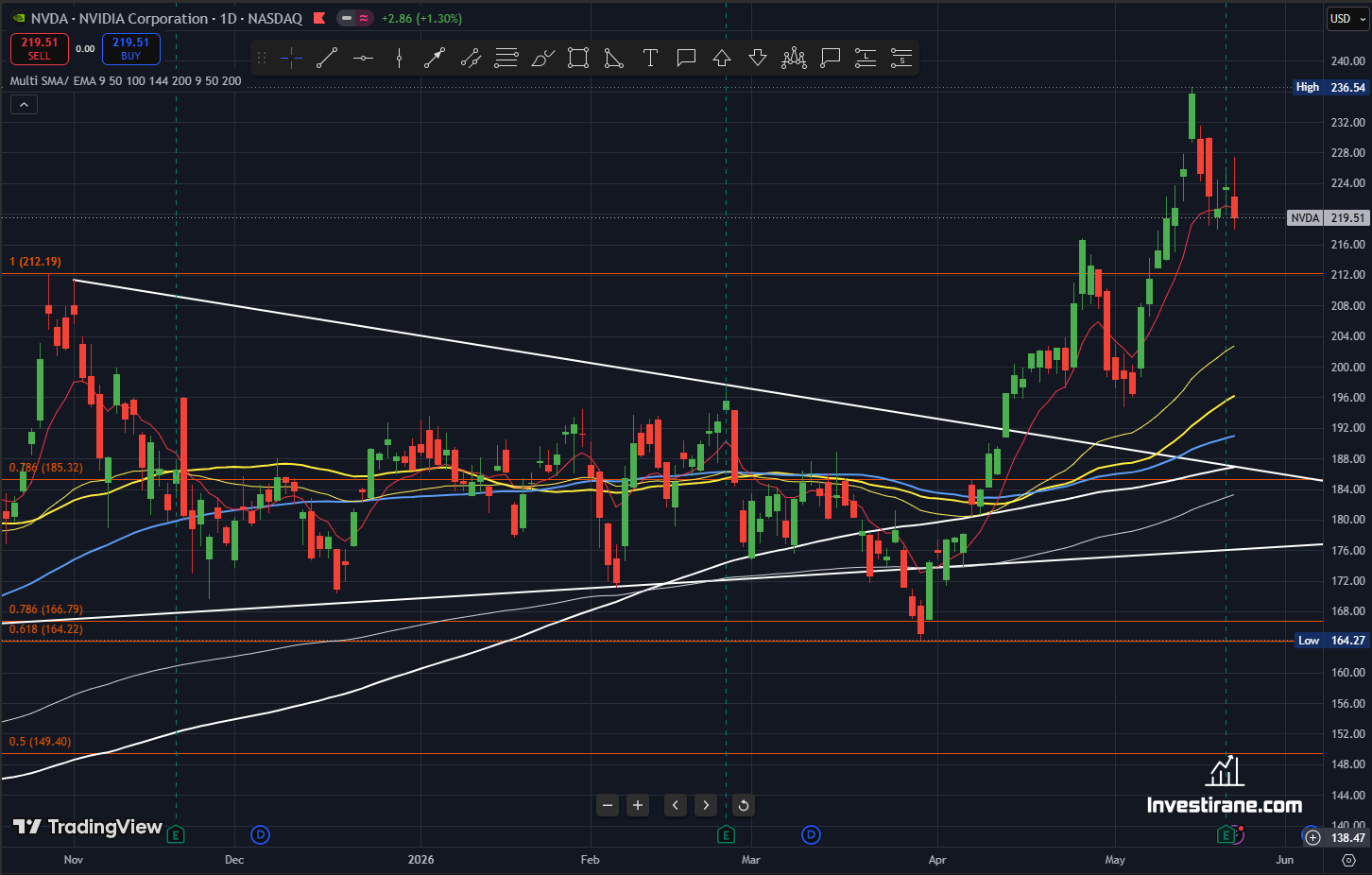Open chart settings hexagon gear icon
Screen dimensions: 1372x875
(x=1348, y=860)
